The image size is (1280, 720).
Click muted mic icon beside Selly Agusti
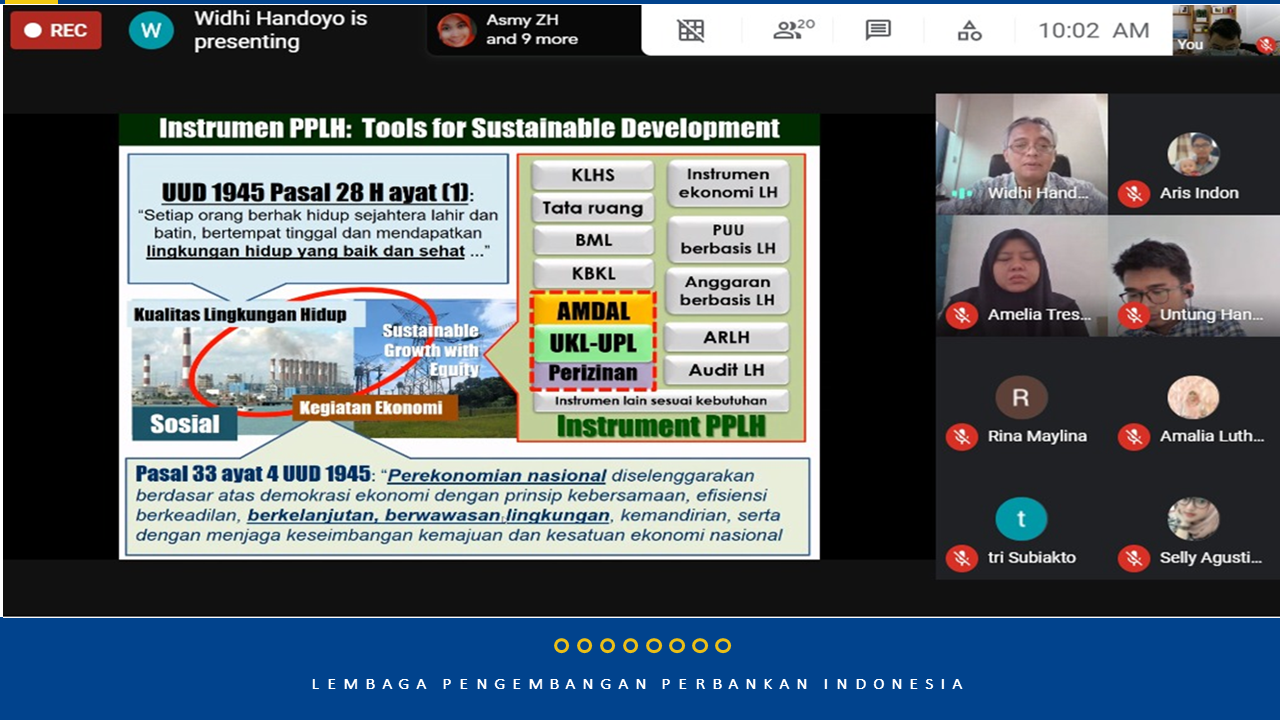coord(1133,558)
